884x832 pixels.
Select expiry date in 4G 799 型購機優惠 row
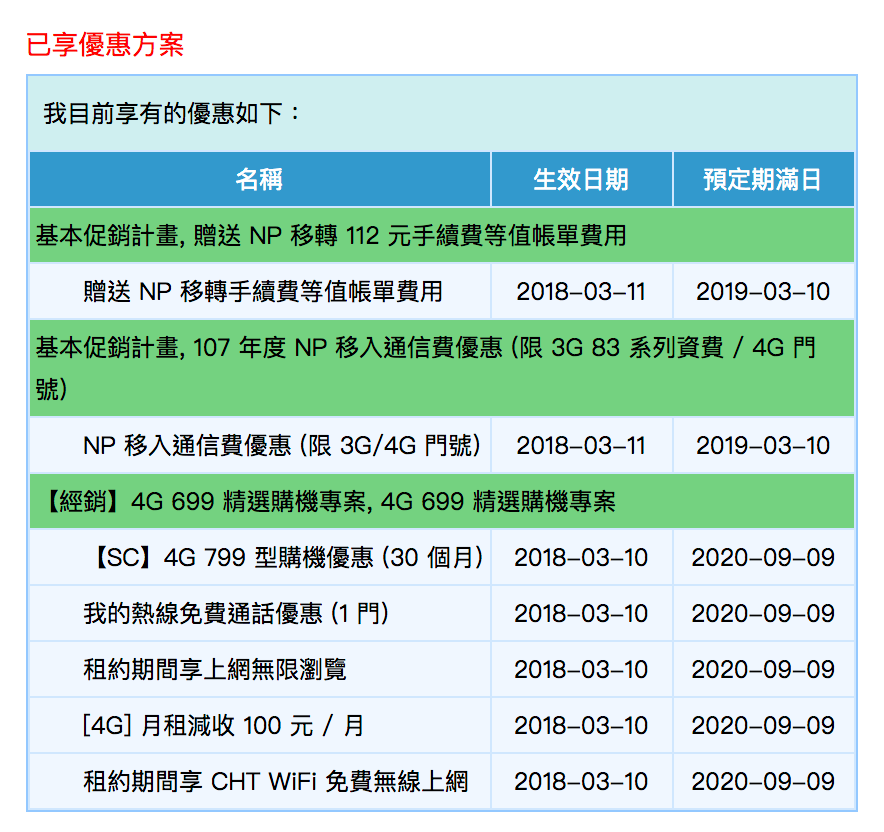[763, 557]
